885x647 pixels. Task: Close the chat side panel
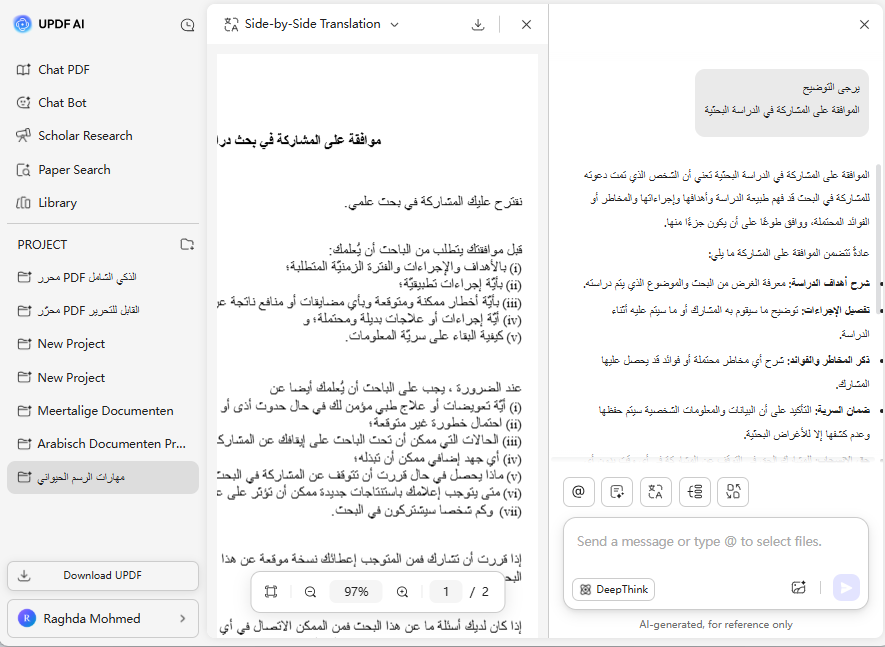coord(864,25)
